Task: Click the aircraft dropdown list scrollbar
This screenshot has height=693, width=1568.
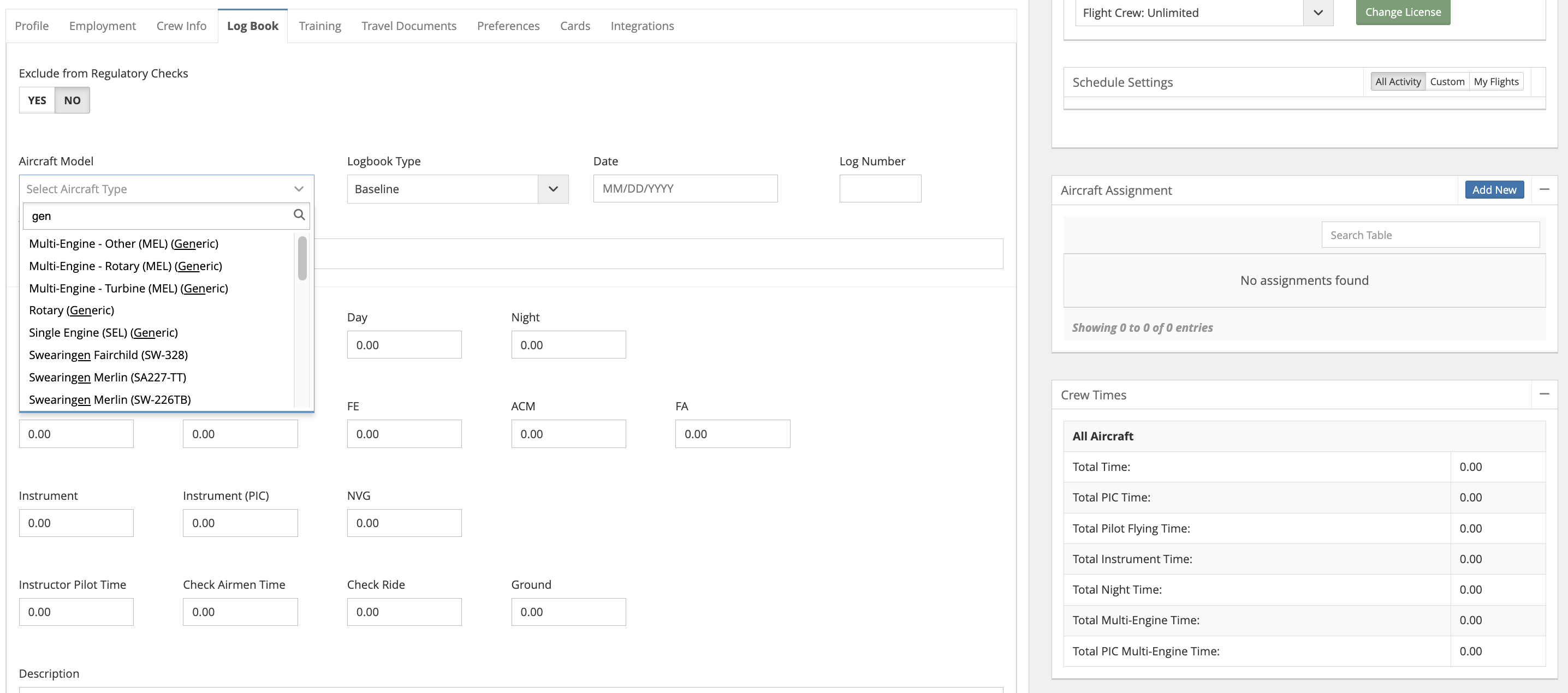Action: tap(302, 259)
